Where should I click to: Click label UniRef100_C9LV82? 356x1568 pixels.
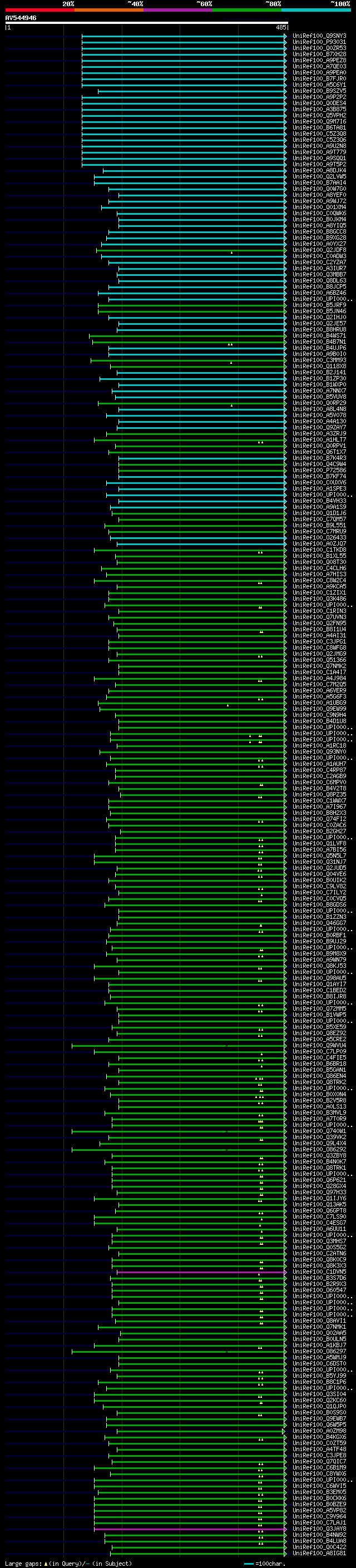point(319,886)
